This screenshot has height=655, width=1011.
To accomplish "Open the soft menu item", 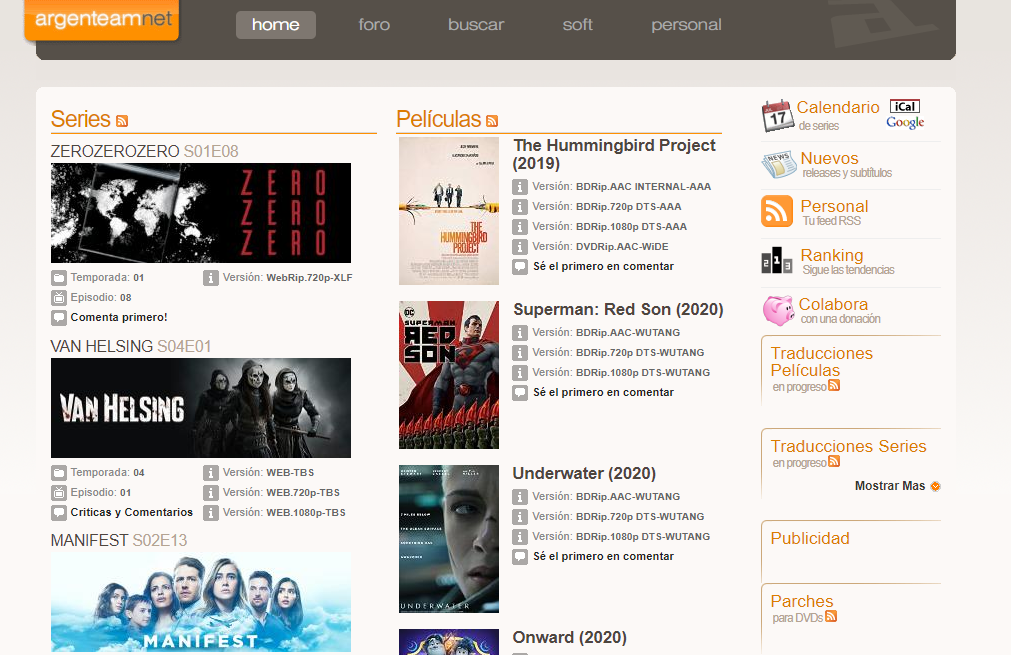I will click(577, 25).
